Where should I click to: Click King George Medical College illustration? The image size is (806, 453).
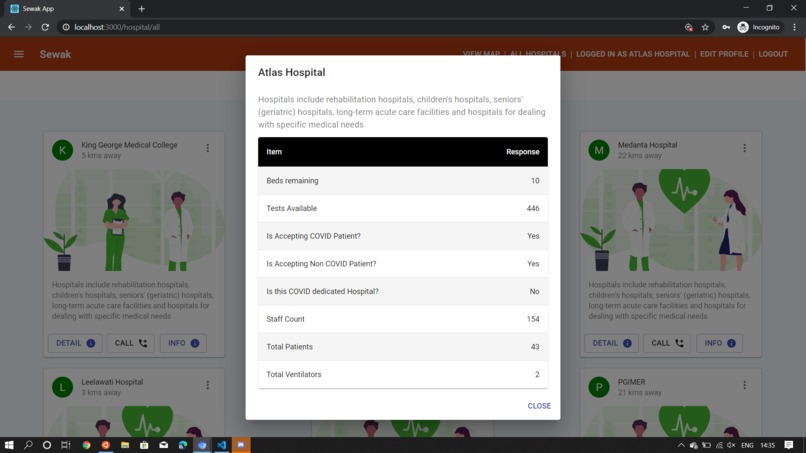134,220
